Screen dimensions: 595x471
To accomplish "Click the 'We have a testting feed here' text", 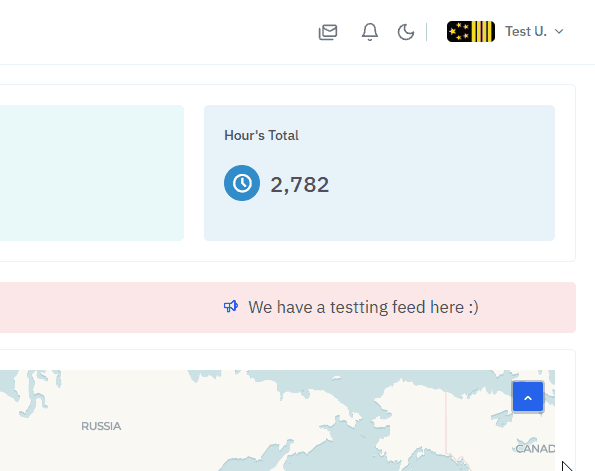I will 363,307.
